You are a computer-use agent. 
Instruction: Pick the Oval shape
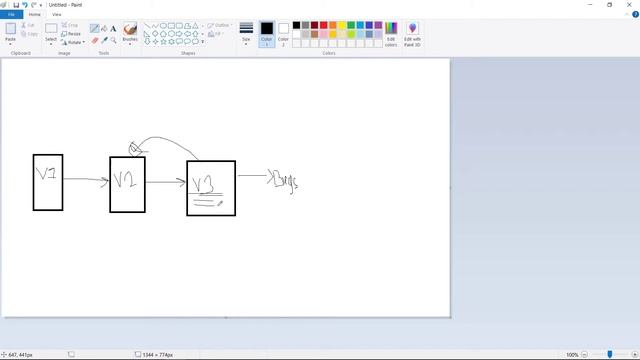click(163, 25)
